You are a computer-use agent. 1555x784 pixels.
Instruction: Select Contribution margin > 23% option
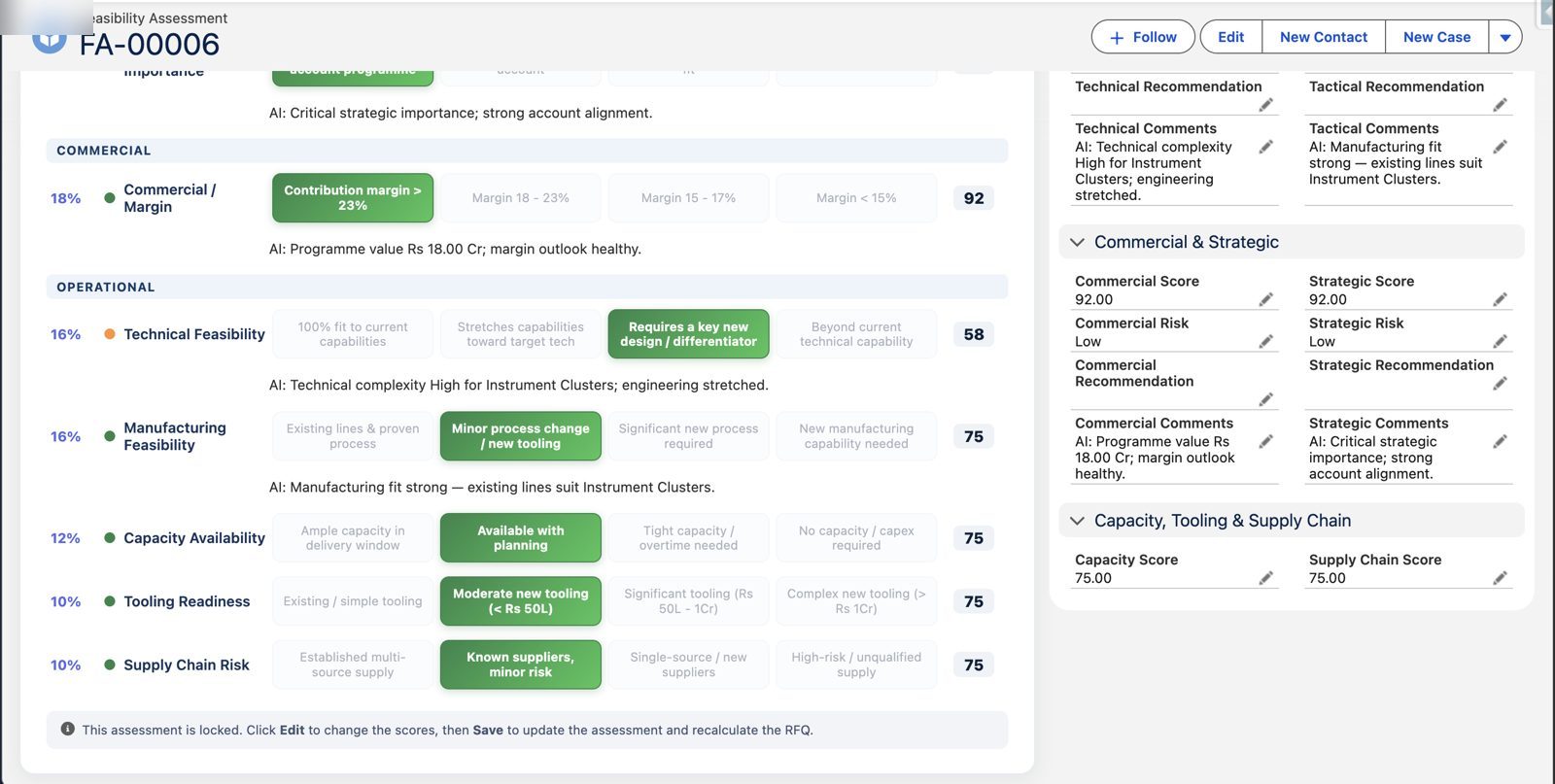click(x=353, y=198)
